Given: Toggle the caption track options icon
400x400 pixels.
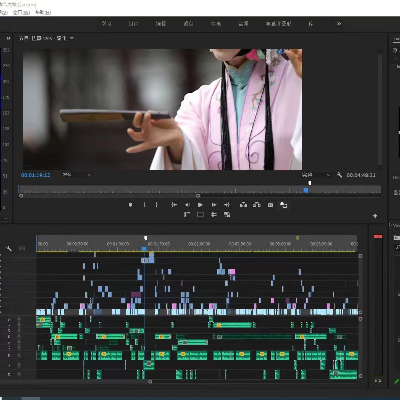Looking at the screenshot, I should (x=22, y=248).
